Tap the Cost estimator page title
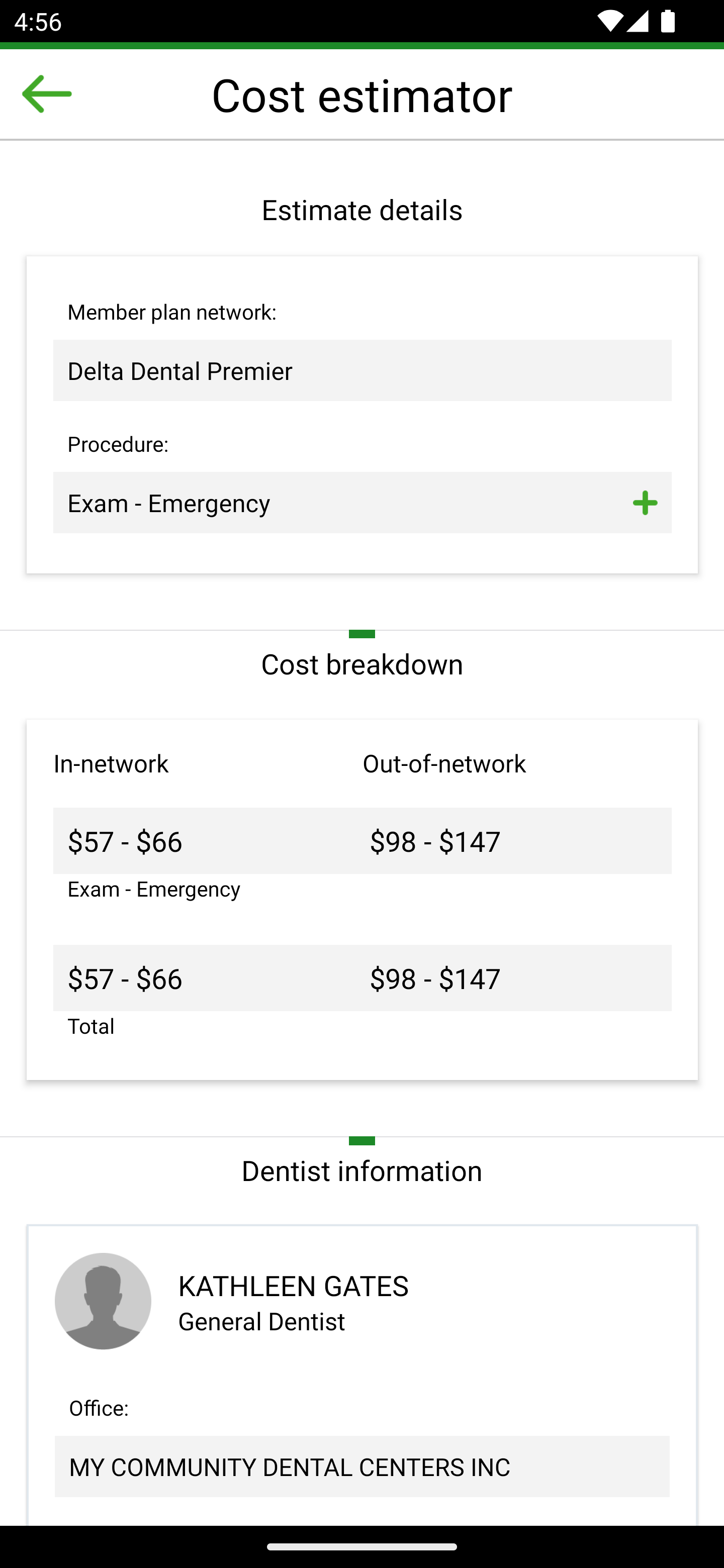The width and height of the screenshot is (724, 1568). pyautogui.click(x=361, y=95)
